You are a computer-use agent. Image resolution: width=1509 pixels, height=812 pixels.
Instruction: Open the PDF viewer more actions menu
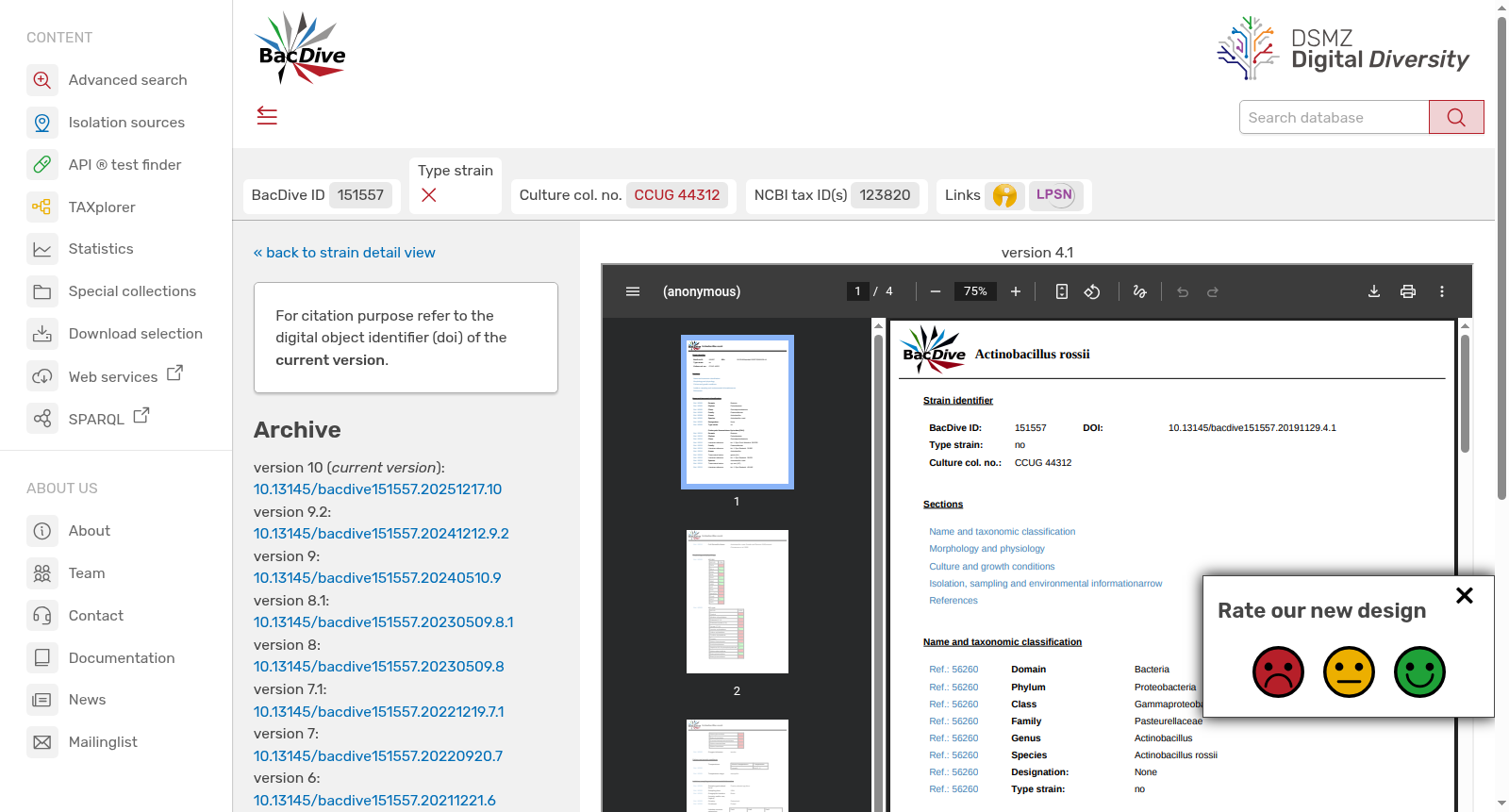coord(1442,291)
